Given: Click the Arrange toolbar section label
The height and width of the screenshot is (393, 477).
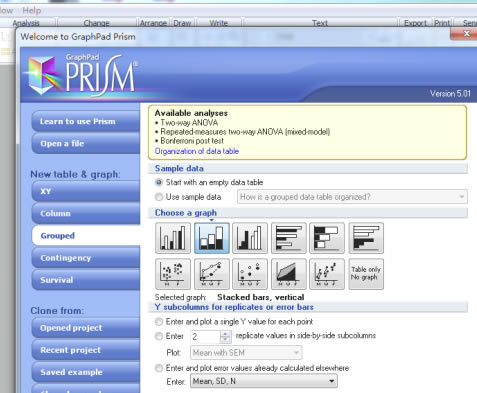Looking at the screenshot, I should click(x=153, y=23).
